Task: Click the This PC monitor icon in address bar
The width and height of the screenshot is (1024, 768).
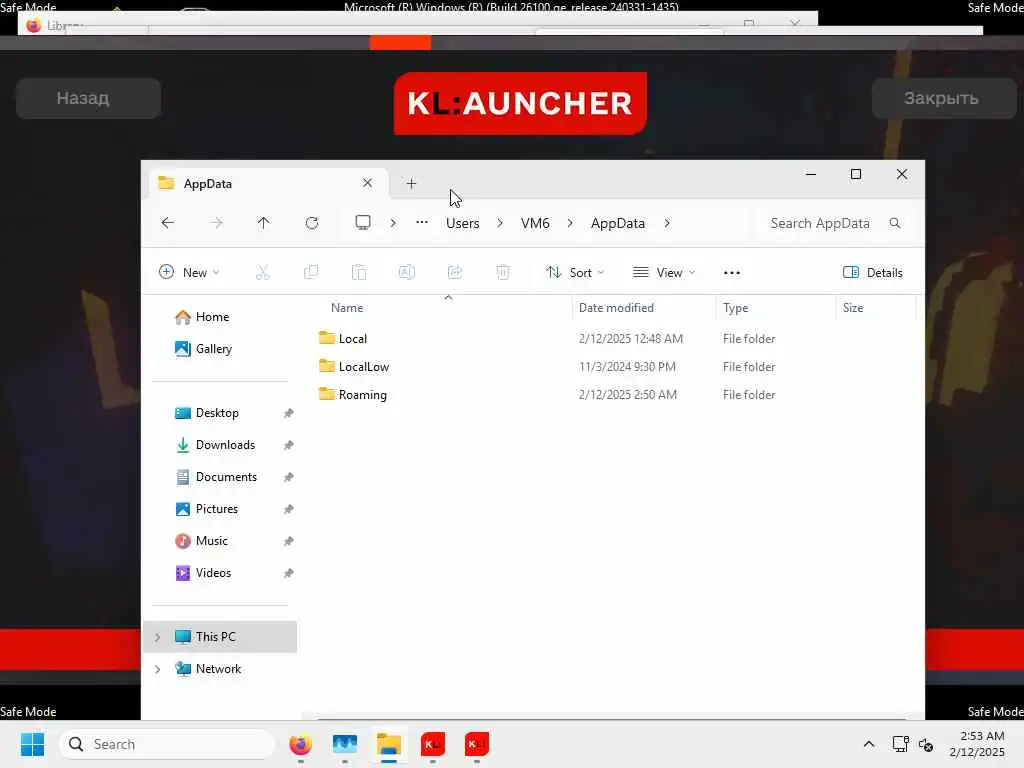Action: 362,223
